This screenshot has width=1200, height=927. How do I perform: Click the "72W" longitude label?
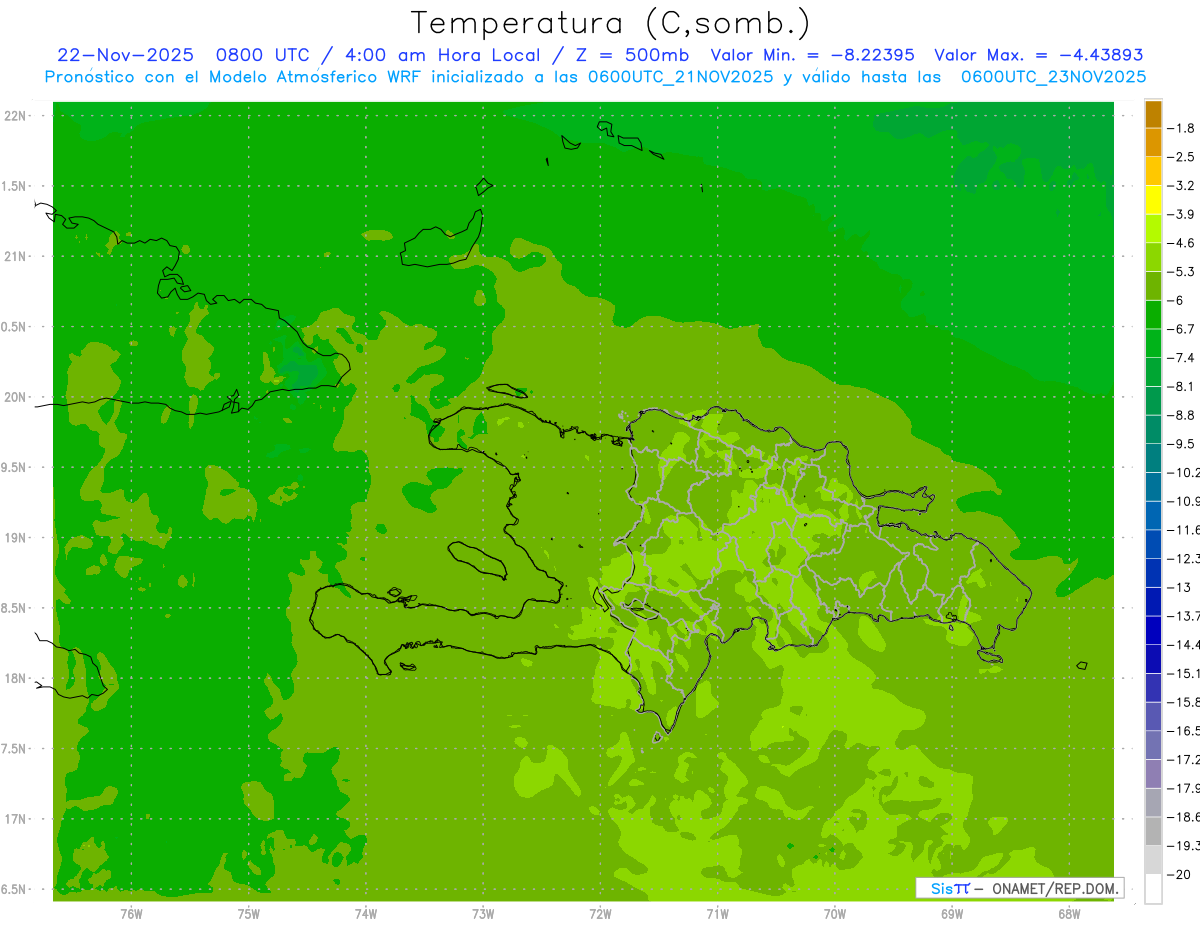pyautogui.click(x=600, y=913)
